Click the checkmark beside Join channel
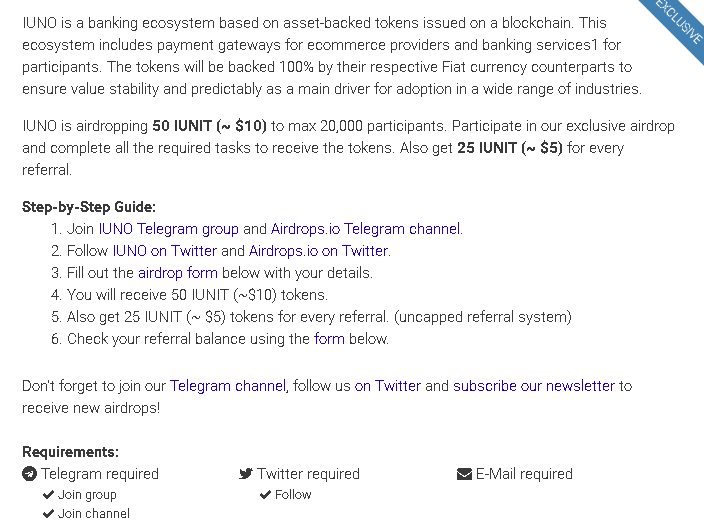The height and width of the screenshot is (524, 704). click(x=48, y=514)
